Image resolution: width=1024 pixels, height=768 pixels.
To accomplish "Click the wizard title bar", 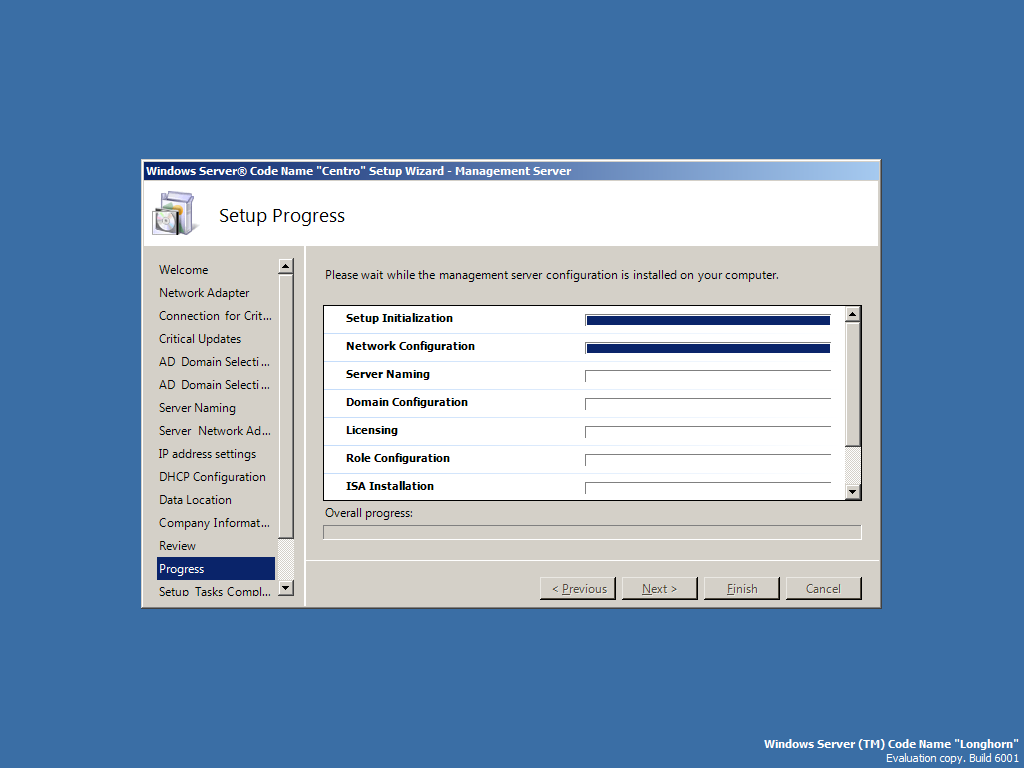I will pyautogui.click(x=511, y=171).
